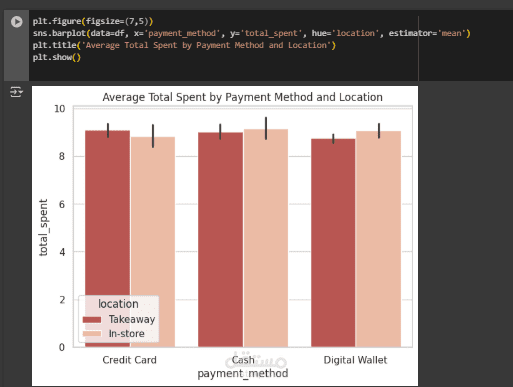Place cursor in plt.title code line
The image size is (513, 387).
[184, 45]
